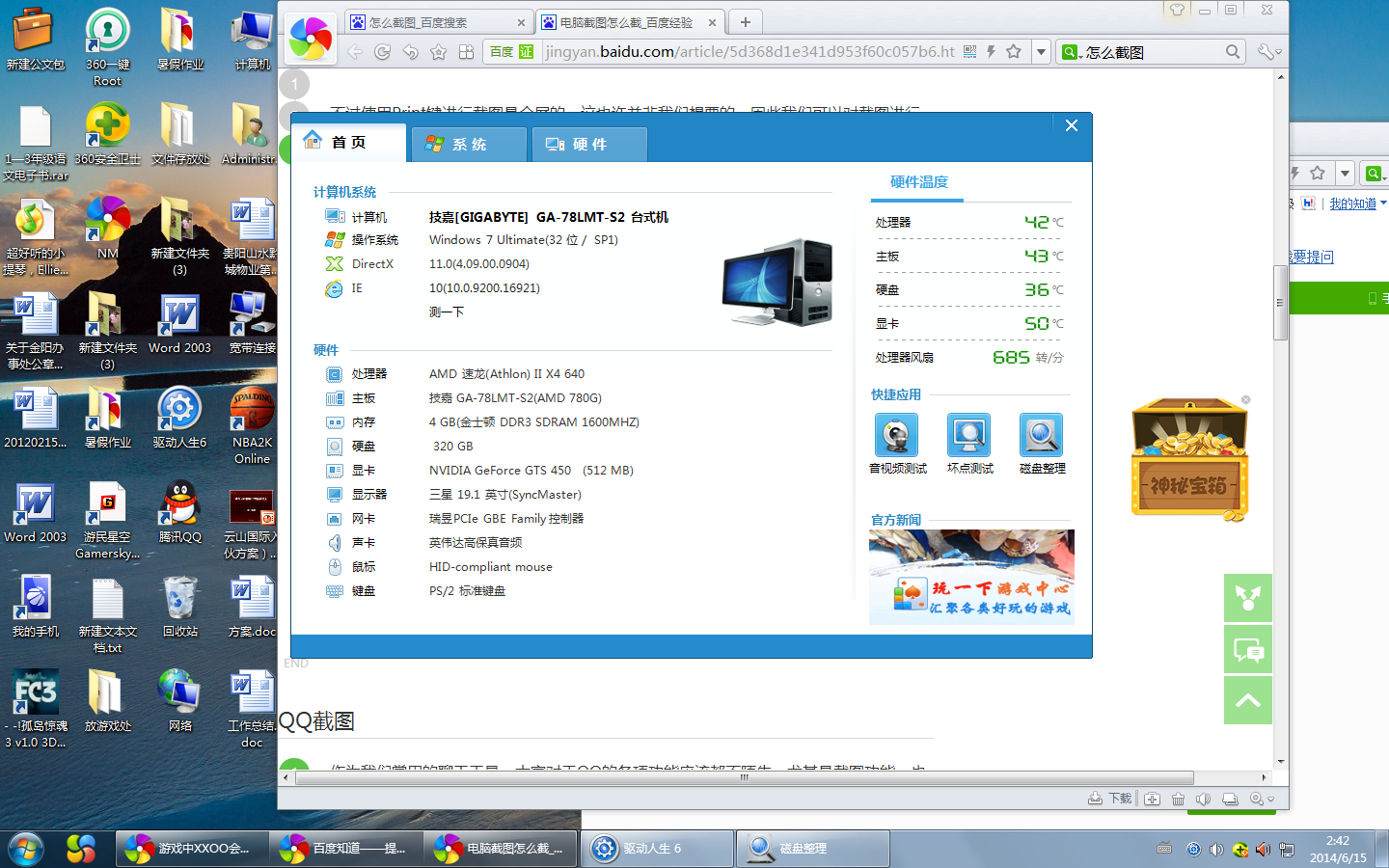The image size is (1389, 868).
Task: Click 我的知道 link in background window
Action: click(x=1352, y=203)
